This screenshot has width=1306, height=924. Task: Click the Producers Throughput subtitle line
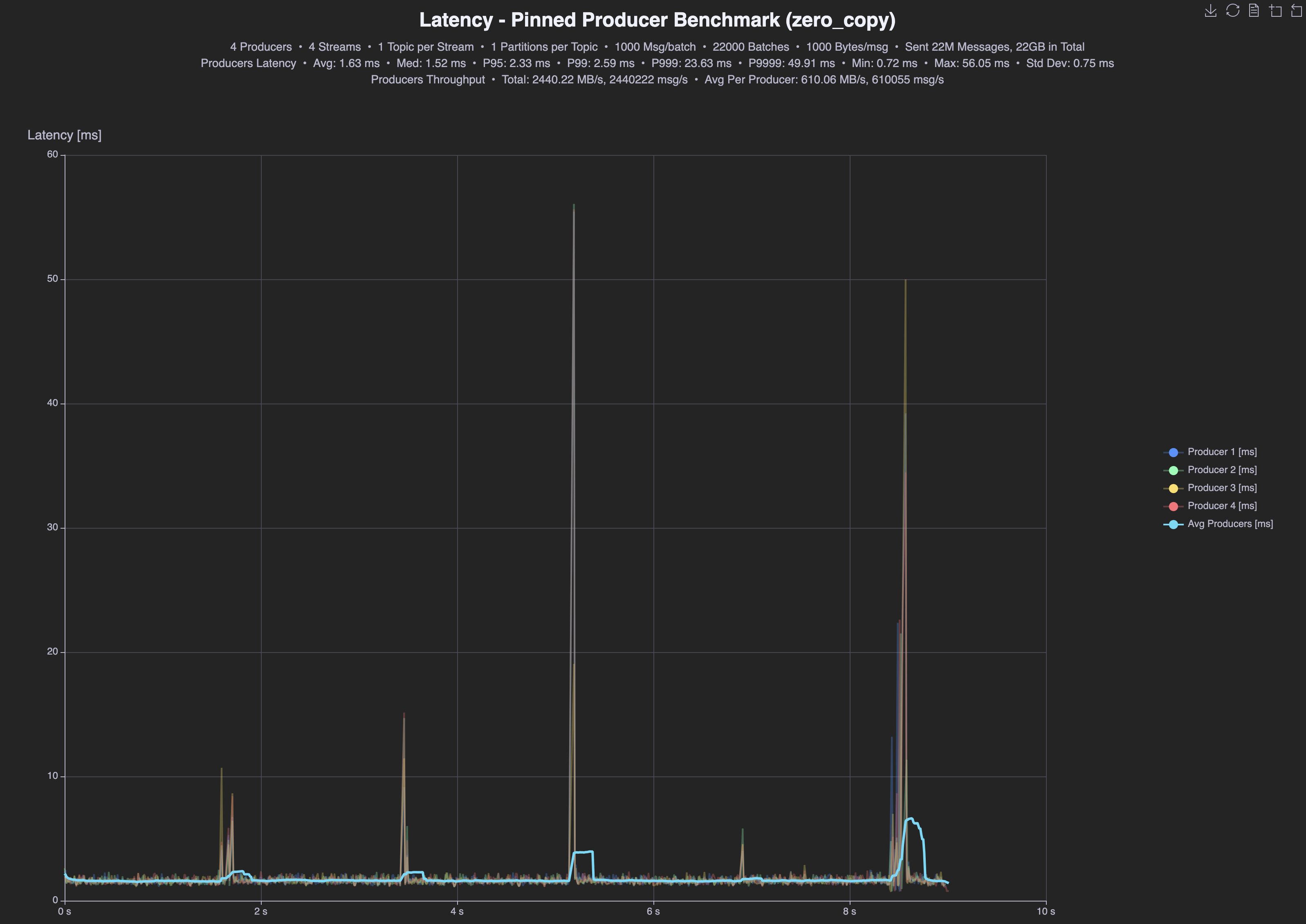(x=657, y=80)
